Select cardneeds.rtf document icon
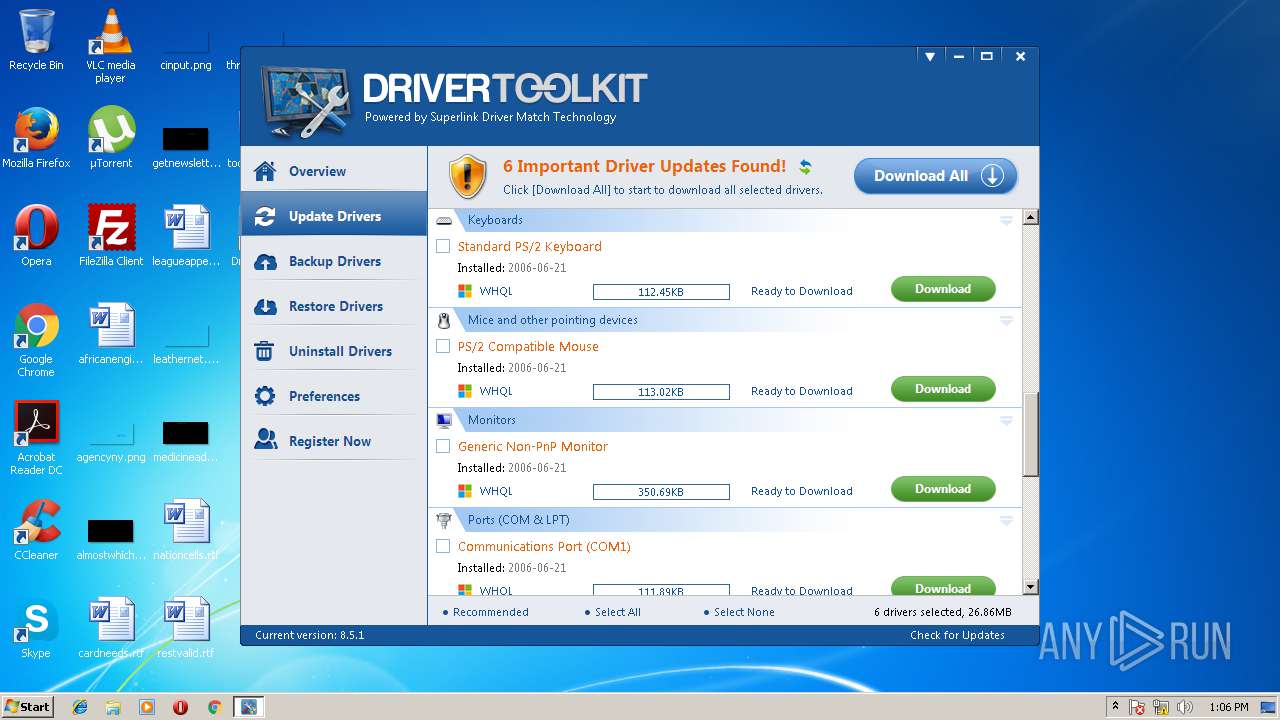Screen dimensions: 1280x720 point(110,628)
